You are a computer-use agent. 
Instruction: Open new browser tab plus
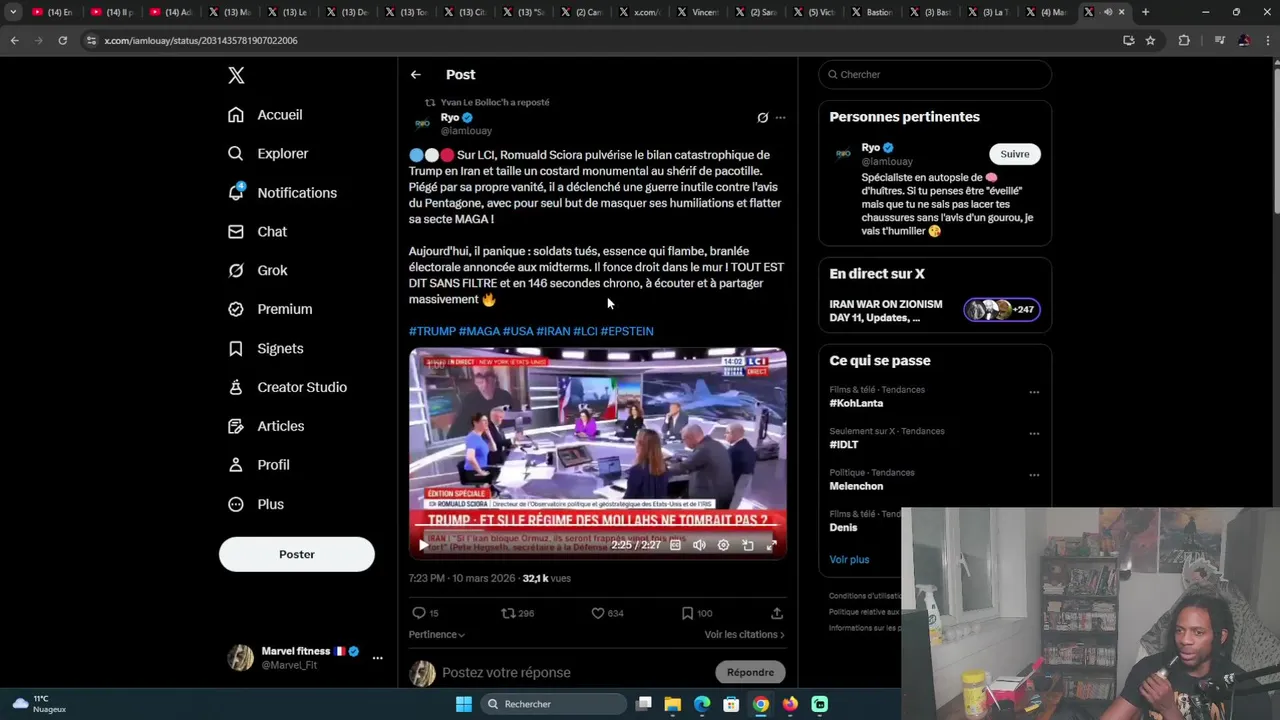point(1145,12)
